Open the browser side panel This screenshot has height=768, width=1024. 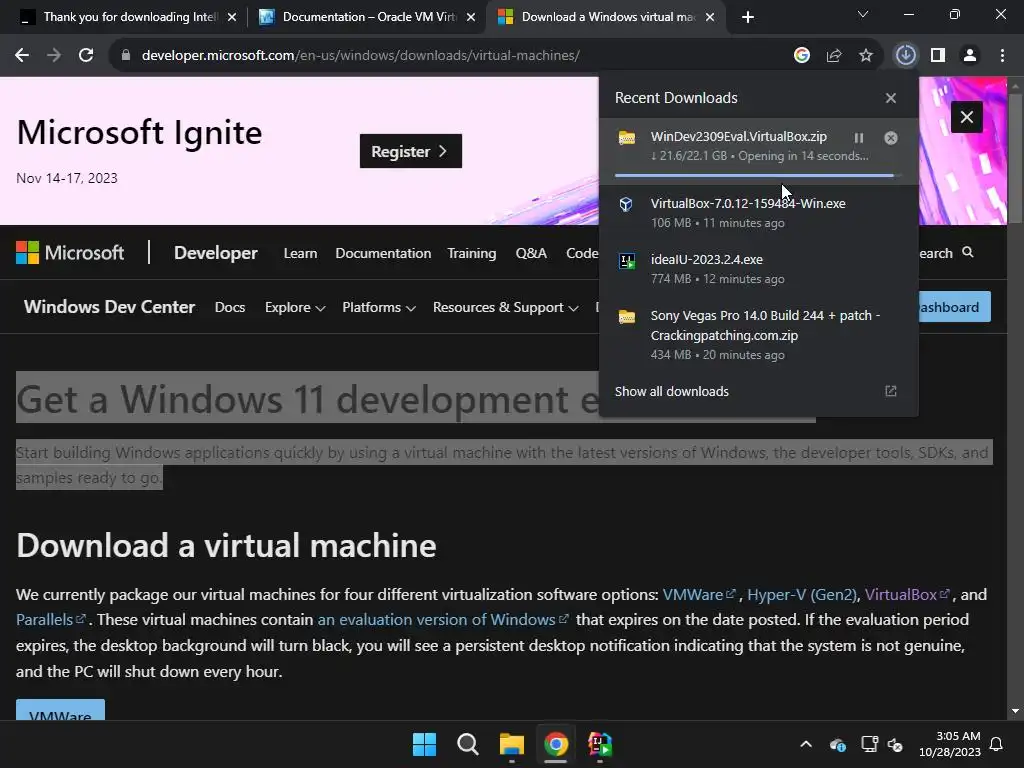(x=938, y=56)
